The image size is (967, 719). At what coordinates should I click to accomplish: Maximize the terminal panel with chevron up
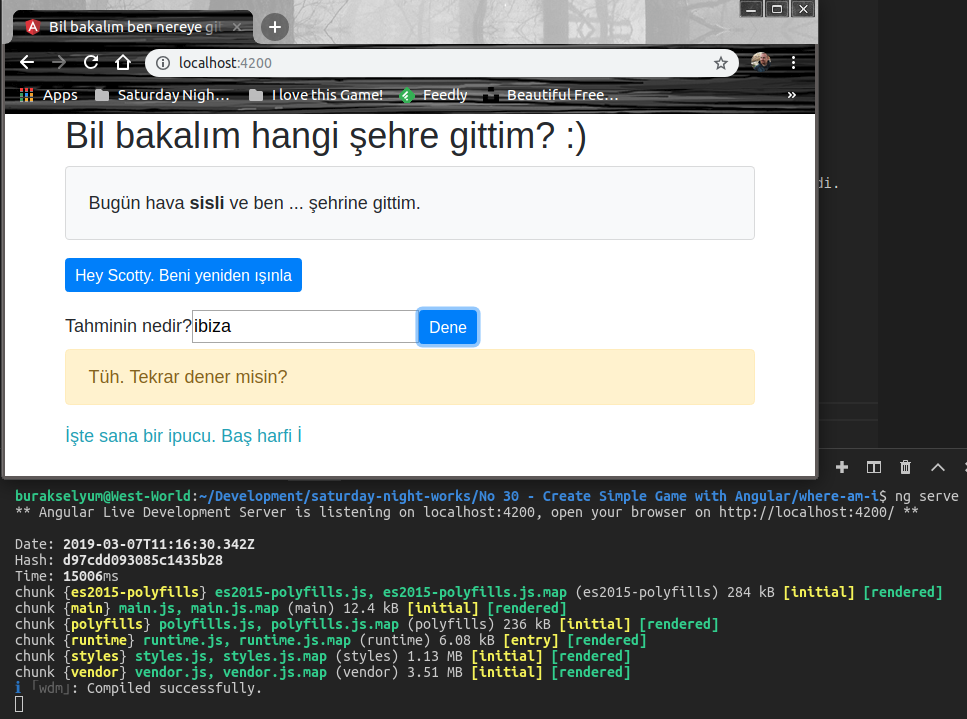click(x=937, y=467)
